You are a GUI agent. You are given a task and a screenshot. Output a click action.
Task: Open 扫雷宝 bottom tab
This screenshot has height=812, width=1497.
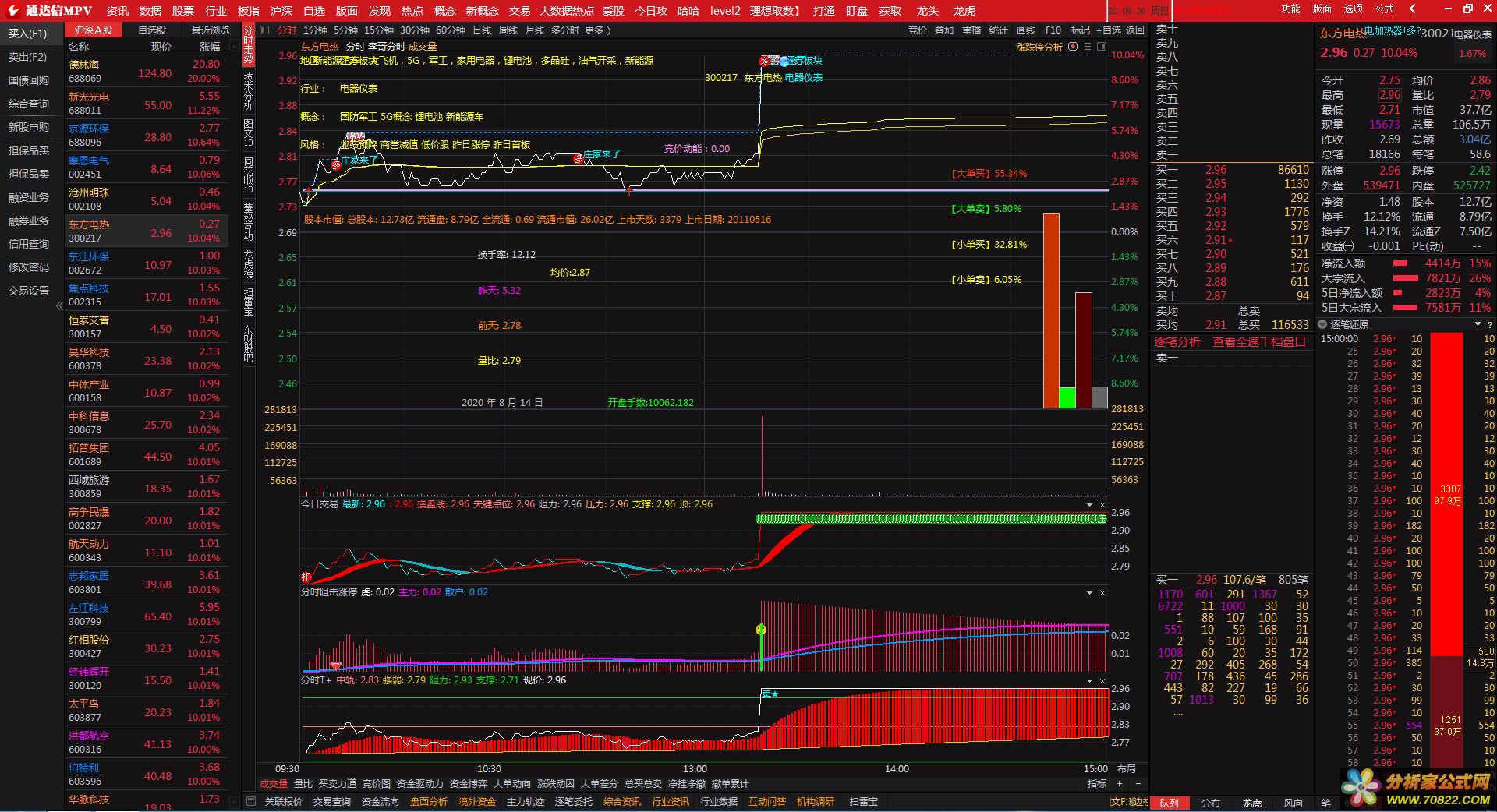pyautogui.click(x=864, y=801)
